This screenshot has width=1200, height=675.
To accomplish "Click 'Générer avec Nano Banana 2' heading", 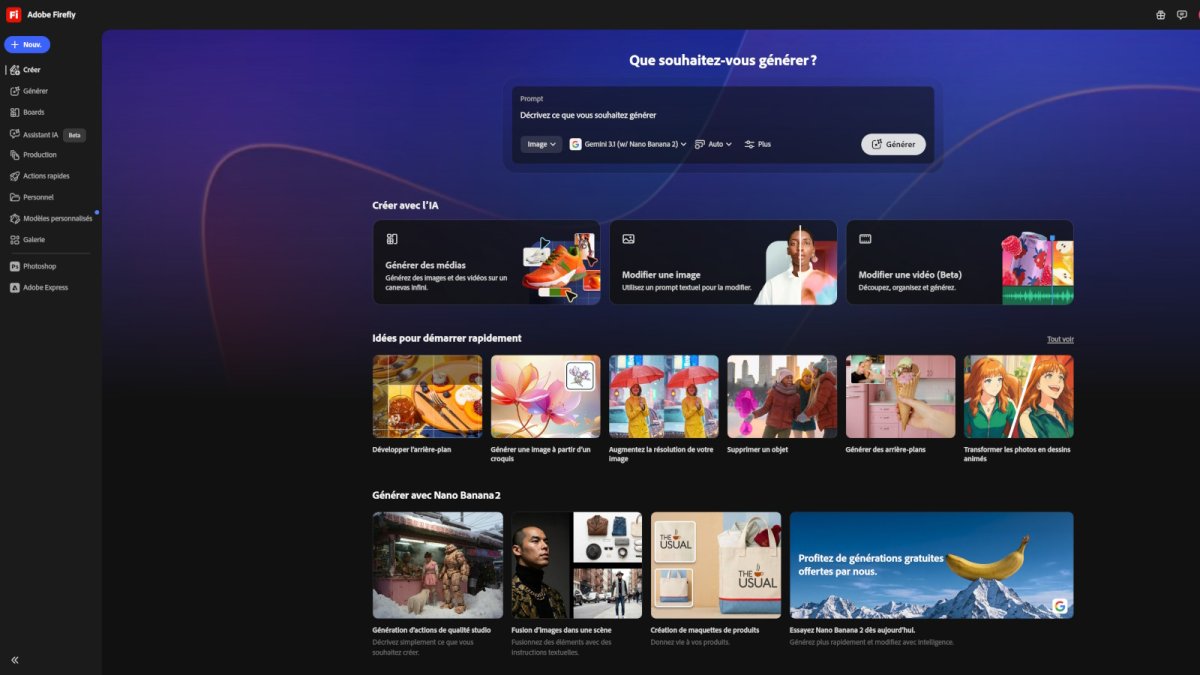I will (436, 495).
